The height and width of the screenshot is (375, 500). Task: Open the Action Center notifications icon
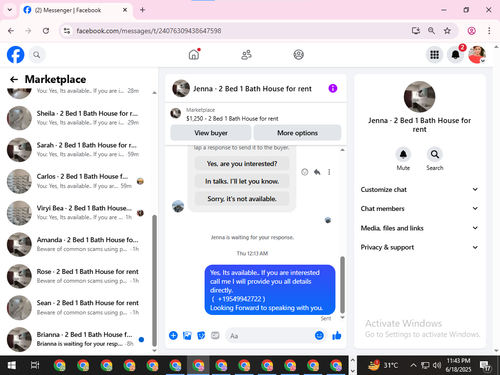click(485, 366)
